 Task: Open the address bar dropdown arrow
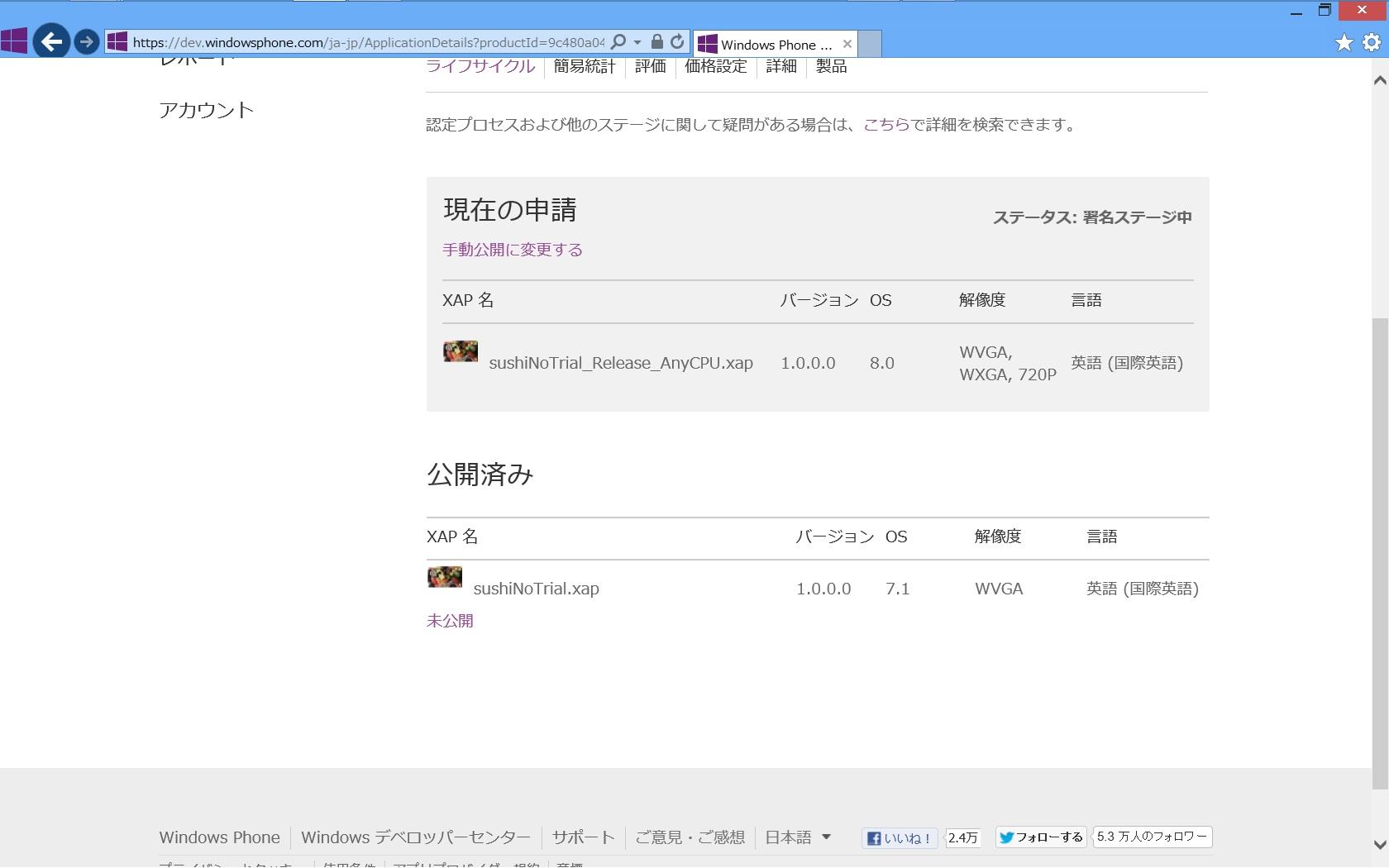pyautogui.click(x=637, y=42)
